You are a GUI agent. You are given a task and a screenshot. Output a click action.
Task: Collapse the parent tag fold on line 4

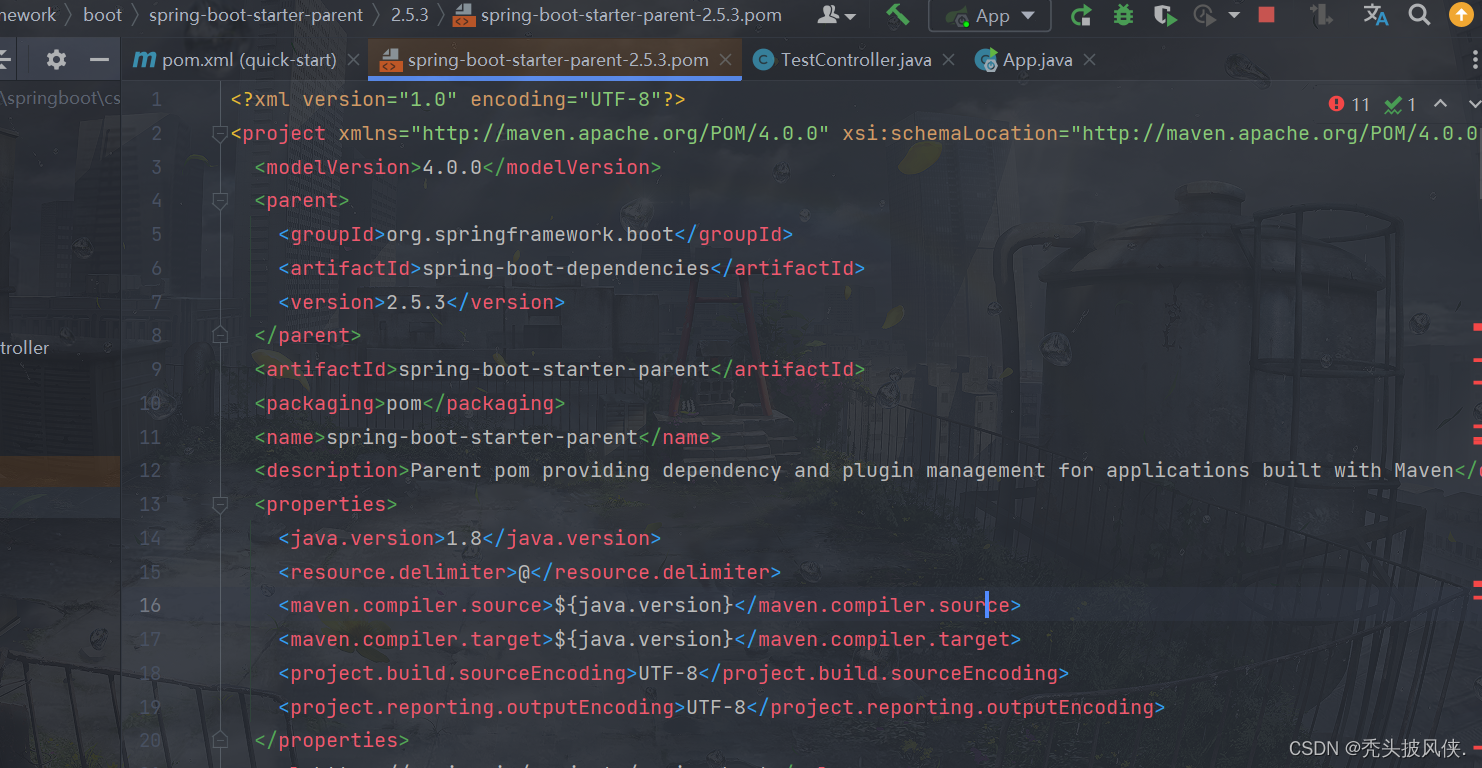click(220, 201)
